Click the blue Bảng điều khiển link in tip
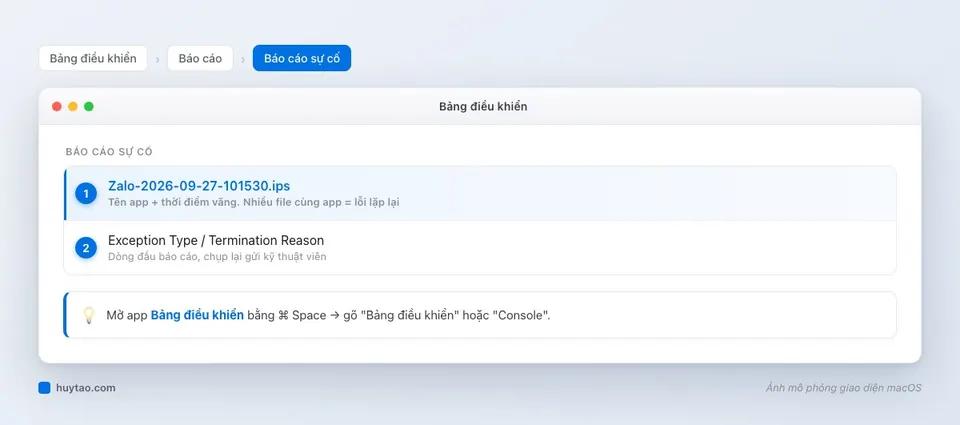This screenshot has height=425, width=960. [x=197, y=315]
